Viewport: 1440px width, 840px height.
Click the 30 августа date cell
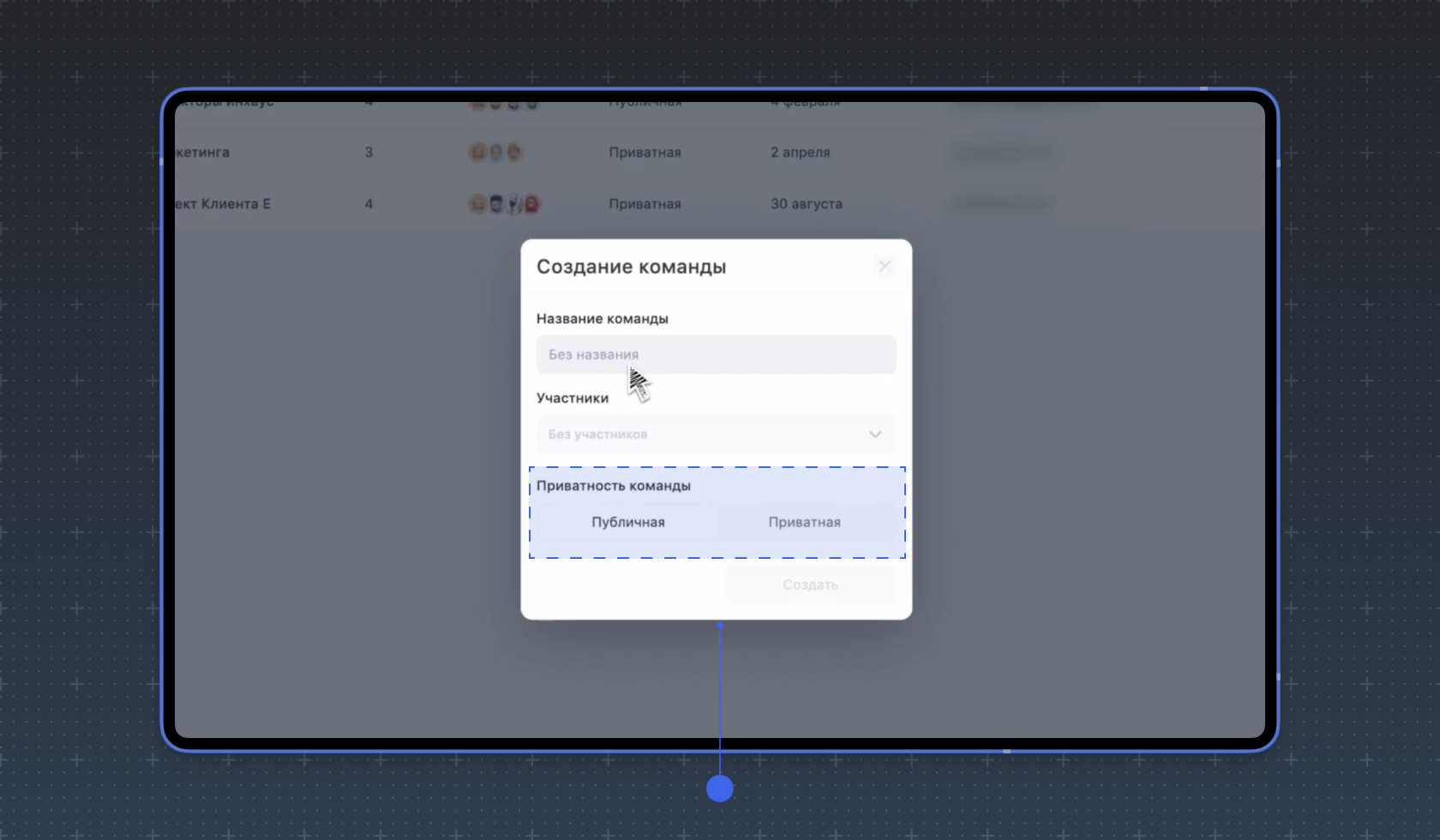(806, 204)
